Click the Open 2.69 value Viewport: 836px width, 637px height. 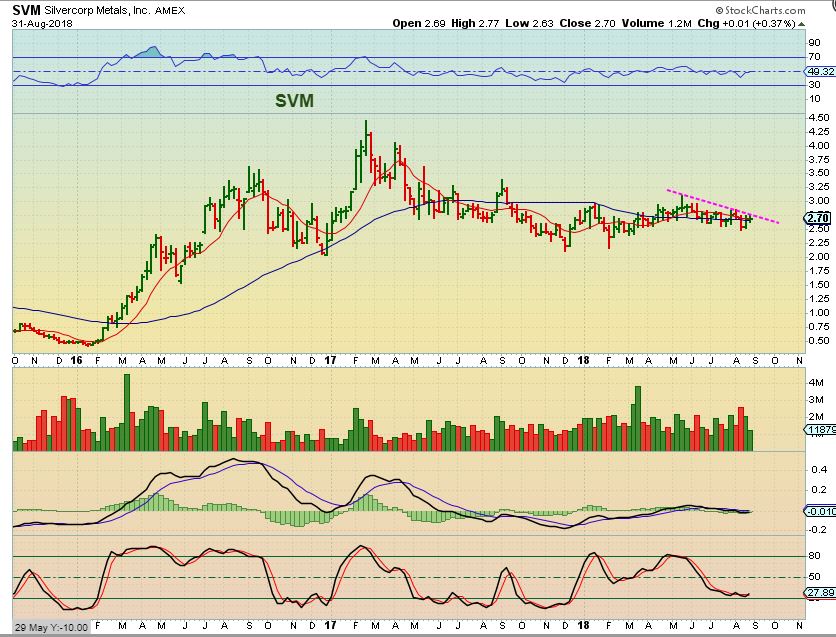[x=419, y=23]
